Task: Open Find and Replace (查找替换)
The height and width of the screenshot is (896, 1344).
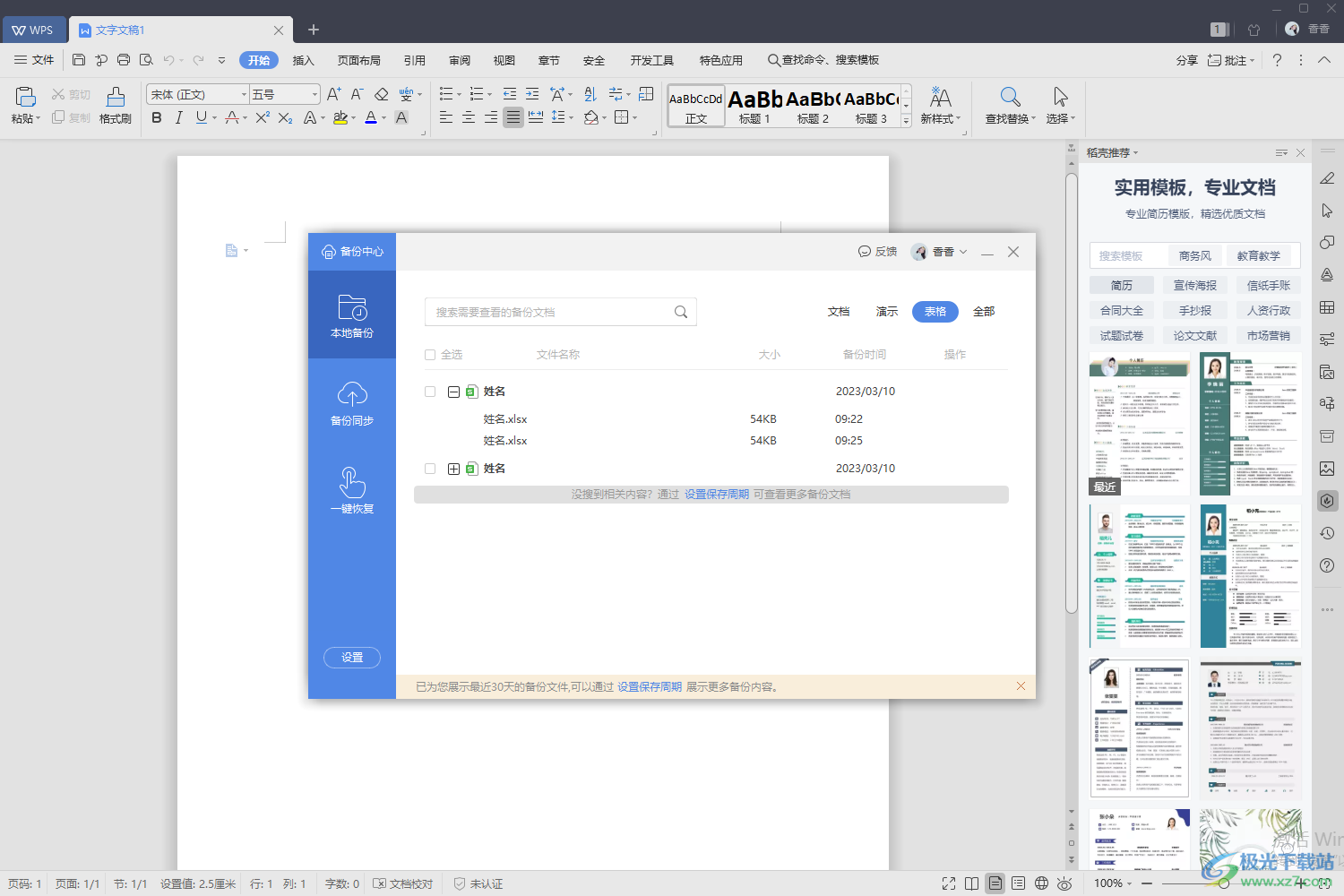Action: [x=1010, y=106]
